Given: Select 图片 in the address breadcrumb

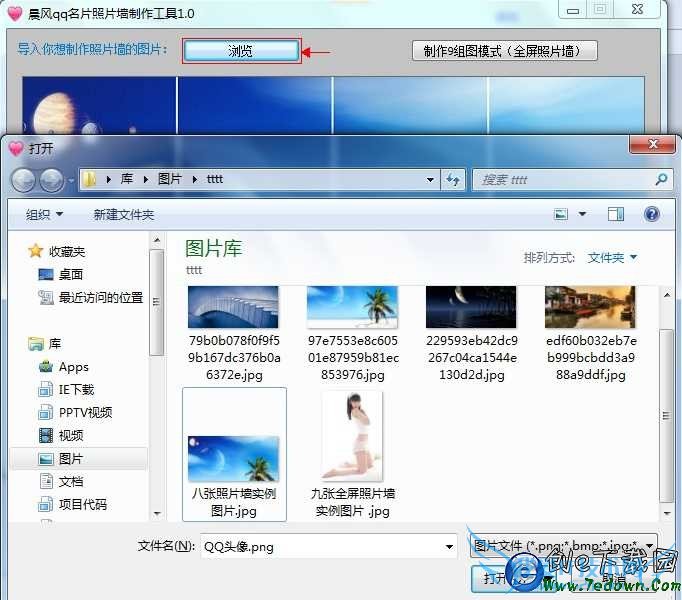Looking at the screenshot, I should (169, 179).
